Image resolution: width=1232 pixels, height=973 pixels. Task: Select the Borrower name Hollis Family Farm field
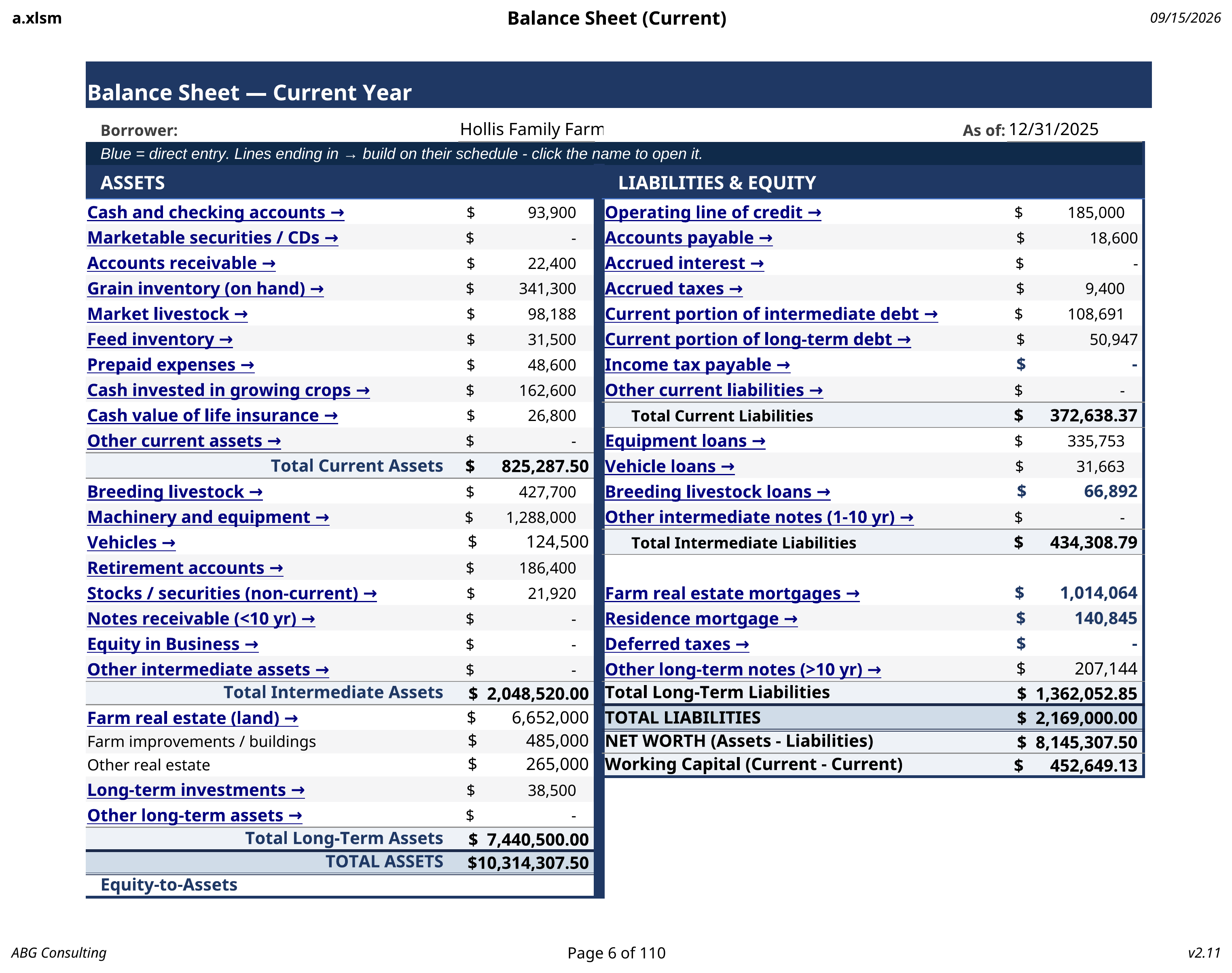(x=531, y=129)
